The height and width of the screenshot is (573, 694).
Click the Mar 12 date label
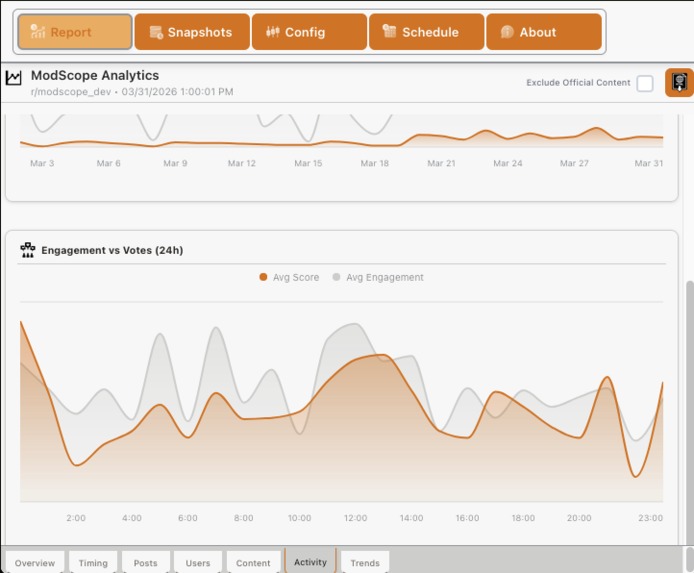tap(242, 163)
